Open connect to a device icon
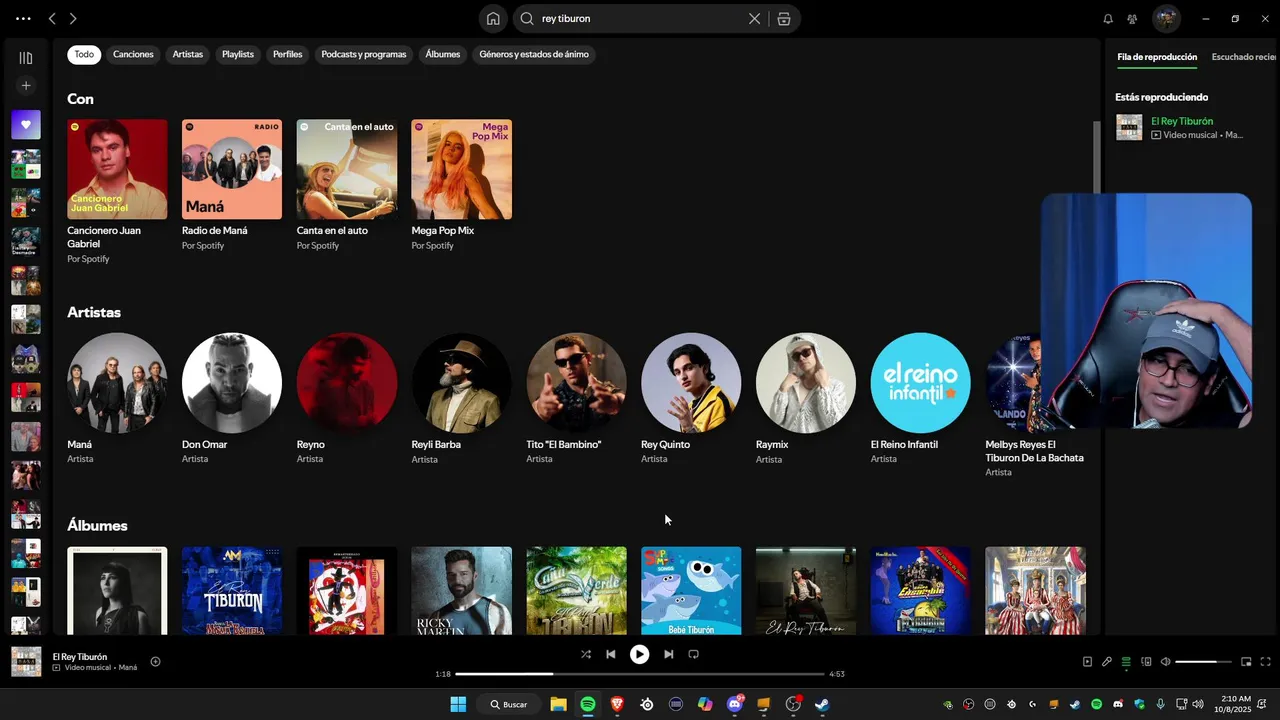The image size is (1280, 720). point(1146,661)
